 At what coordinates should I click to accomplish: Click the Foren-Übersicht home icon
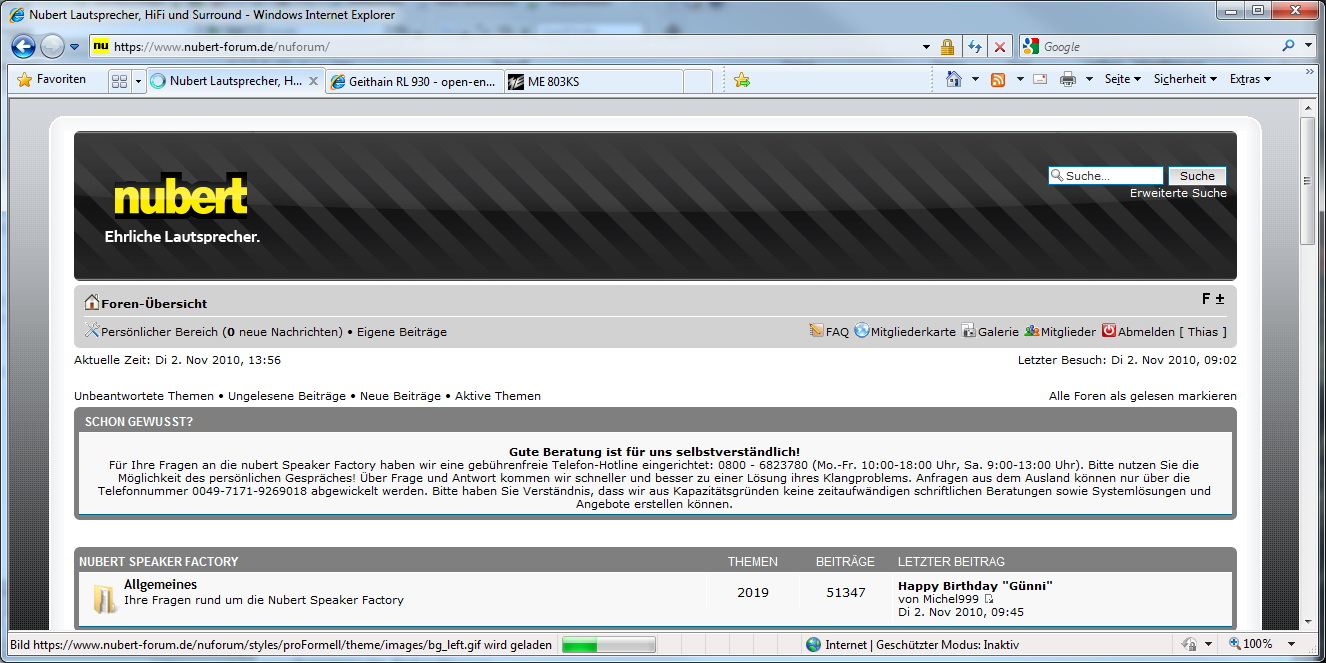92,303
